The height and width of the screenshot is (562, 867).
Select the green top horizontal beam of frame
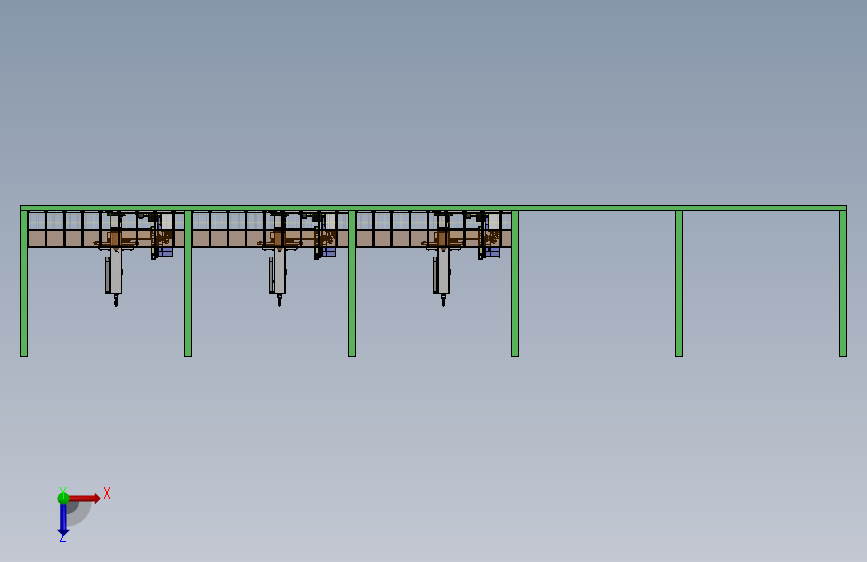[434, 208]
